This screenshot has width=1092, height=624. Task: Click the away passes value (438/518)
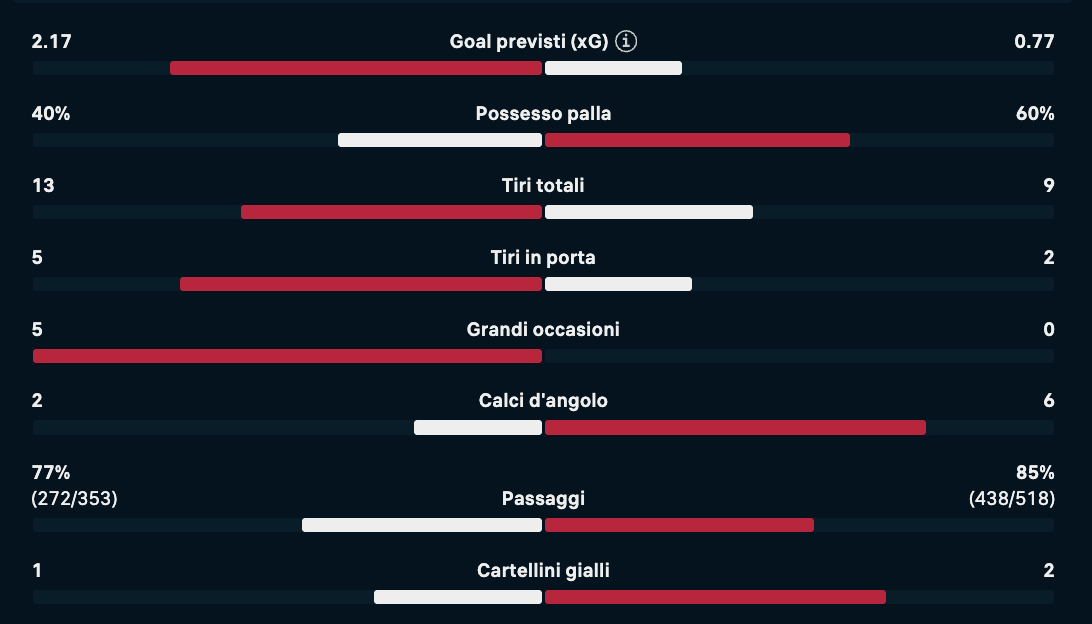1011,497
